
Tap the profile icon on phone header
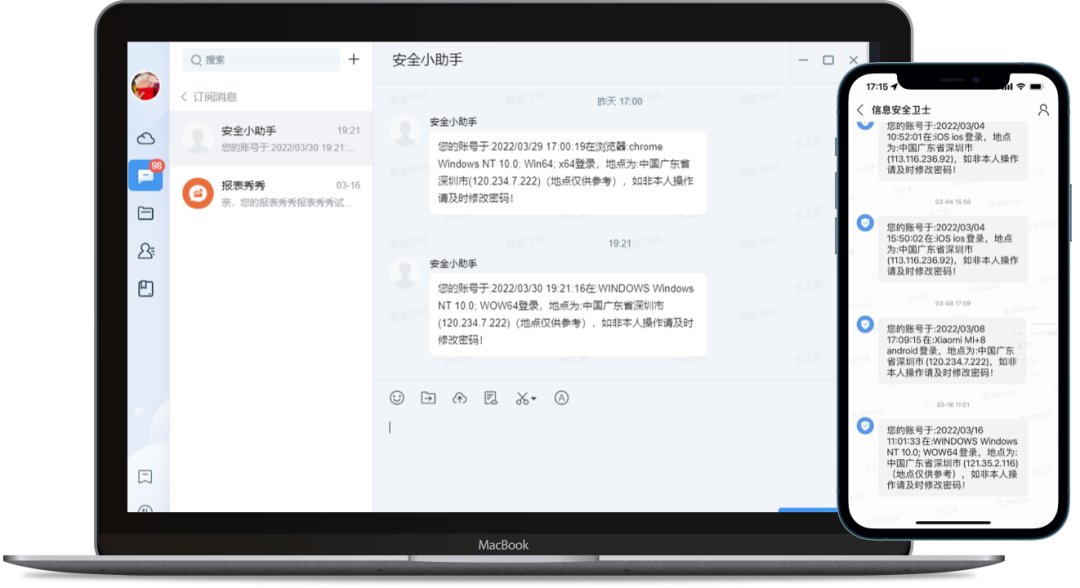(x=1043, y=110)
